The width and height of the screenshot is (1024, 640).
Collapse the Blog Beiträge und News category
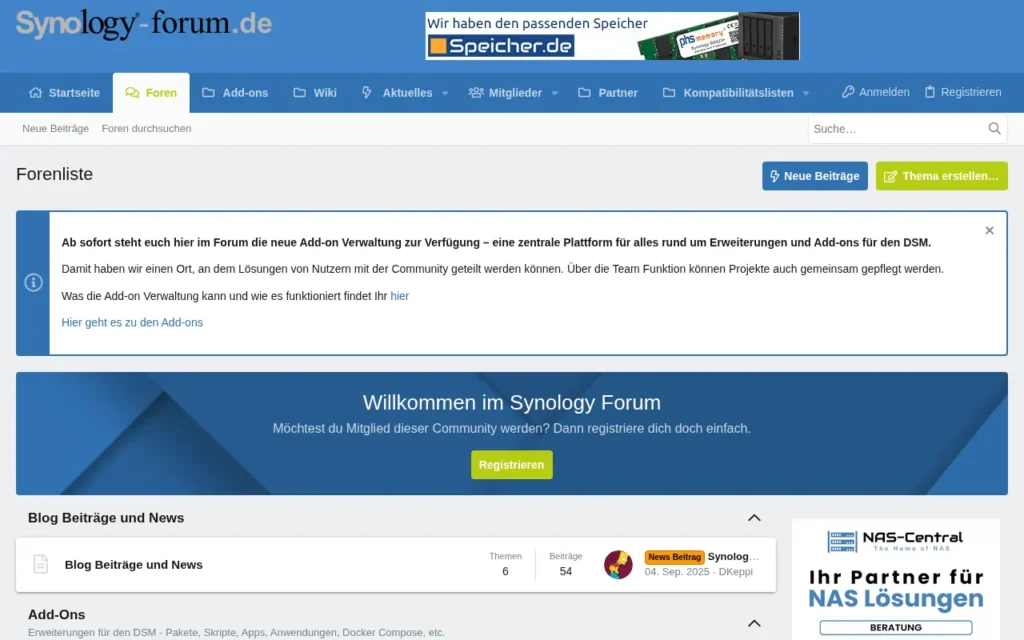(x=754, y=518)
